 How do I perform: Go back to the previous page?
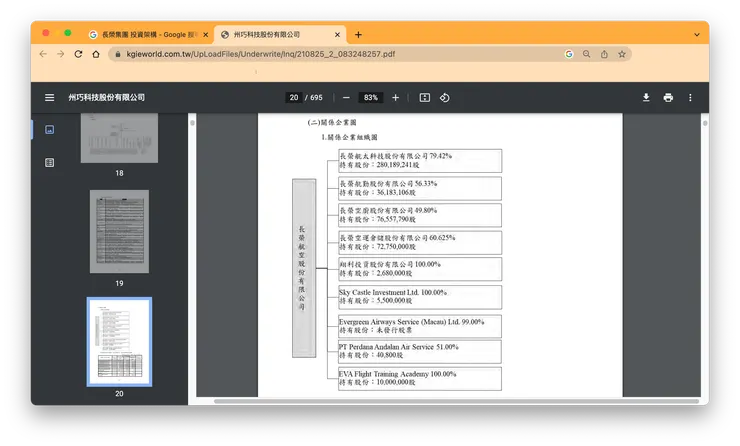(43, 54)
